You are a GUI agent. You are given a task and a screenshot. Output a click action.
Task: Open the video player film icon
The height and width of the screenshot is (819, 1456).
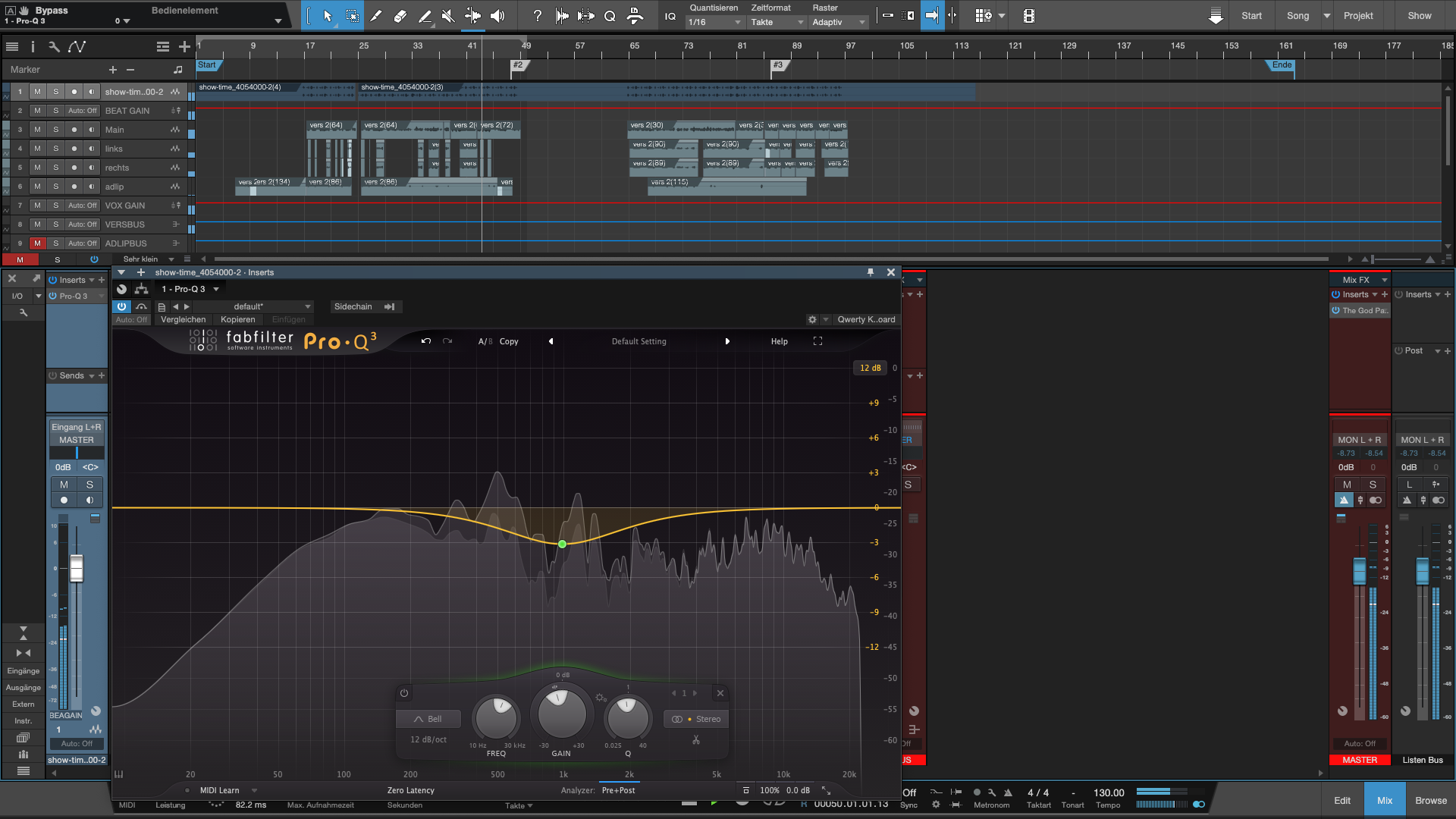click(x=1029, y=16)
